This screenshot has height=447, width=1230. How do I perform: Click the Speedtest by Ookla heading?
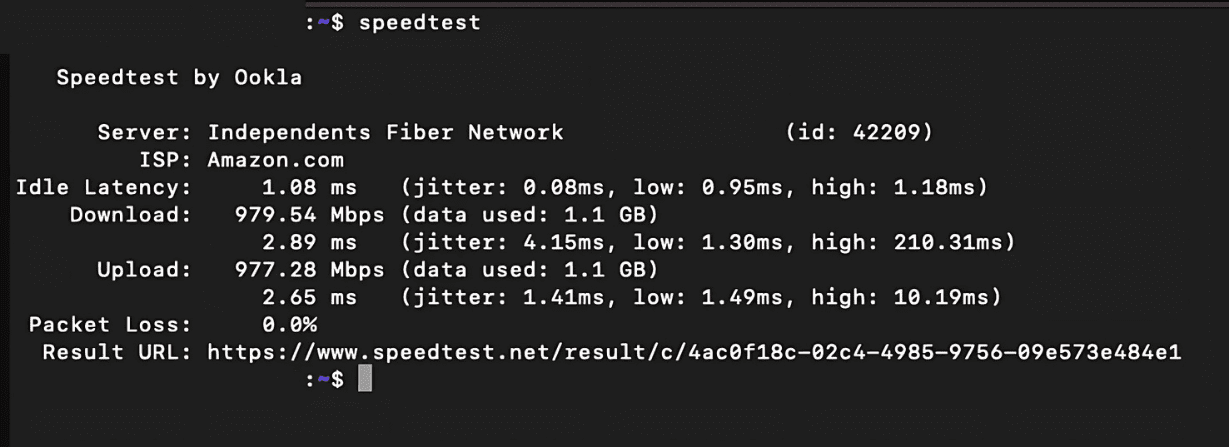[x=179, y=78]
